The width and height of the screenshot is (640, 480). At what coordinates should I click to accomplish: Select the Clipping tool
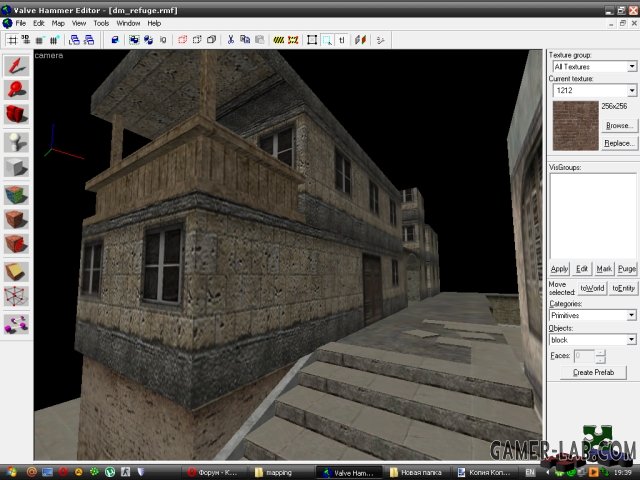point(16,271)
